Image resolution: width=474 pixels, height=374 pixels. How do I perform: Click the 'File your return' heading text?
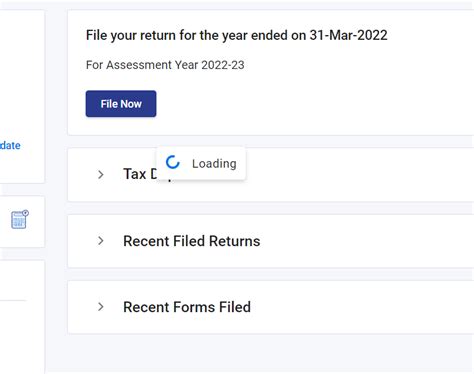[237, 35]
